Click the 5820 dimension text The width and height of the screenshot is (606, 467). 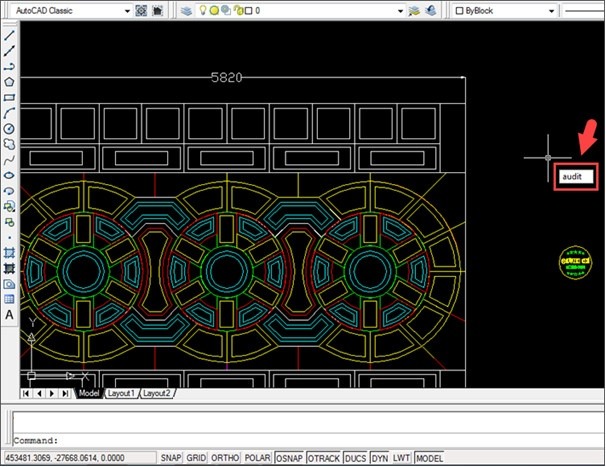pos(226,78)
